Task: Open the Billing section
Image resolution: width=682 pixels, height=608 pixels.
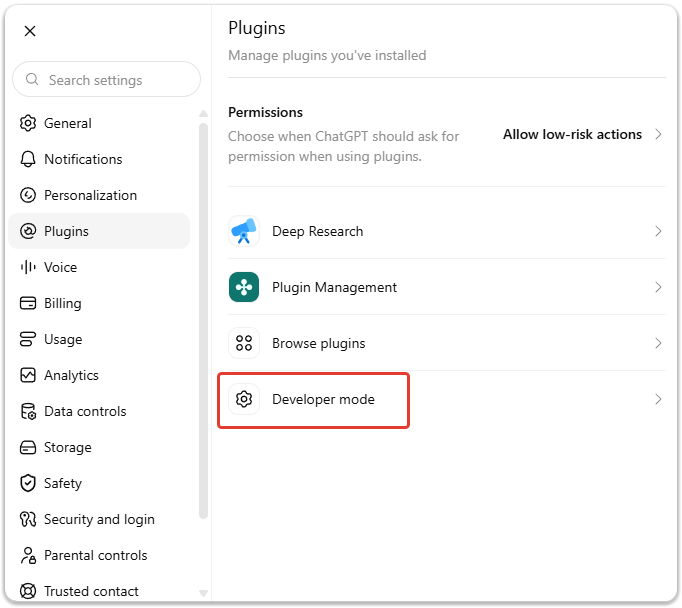Action: click(99, 303)
